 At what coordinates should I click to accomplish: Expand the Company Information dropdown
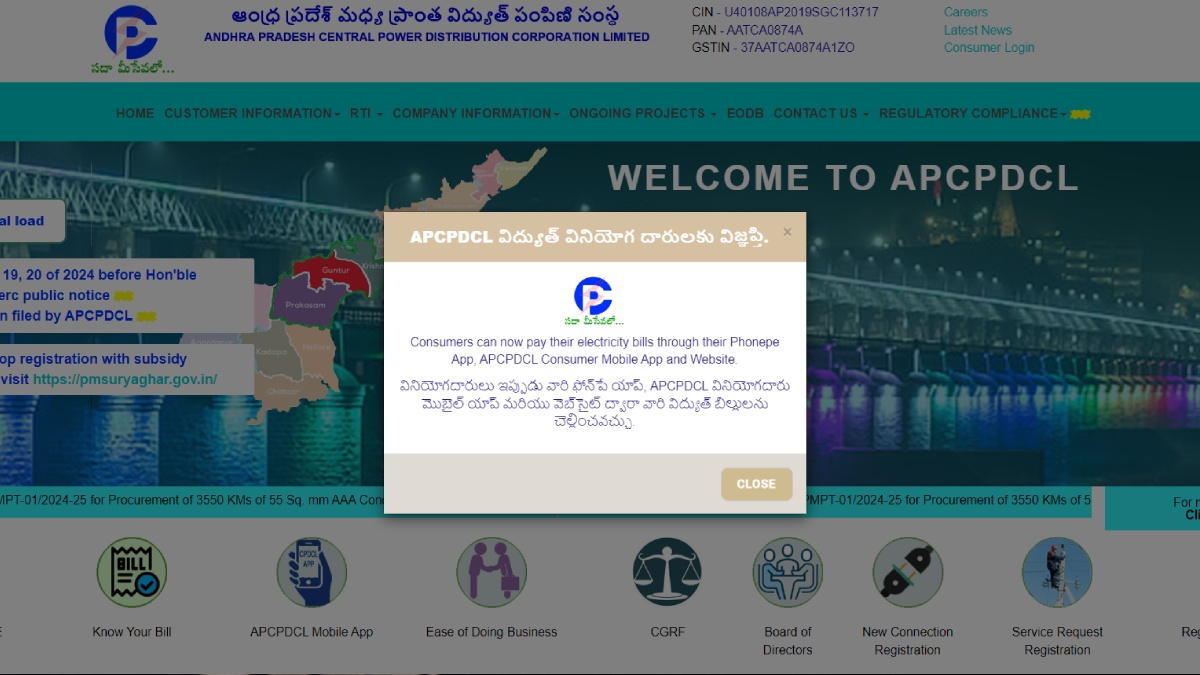click(475, 113)
